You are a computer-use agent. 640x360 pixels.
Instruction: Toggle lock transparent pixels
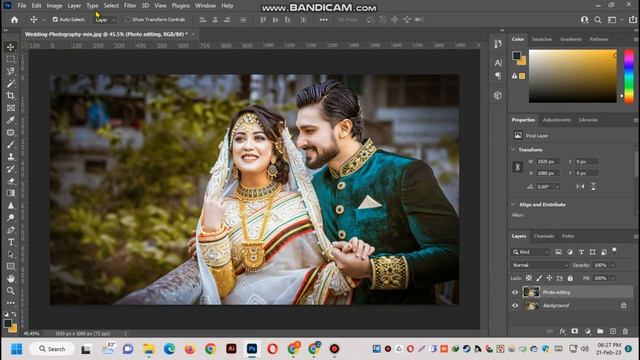tap(529, 278)
